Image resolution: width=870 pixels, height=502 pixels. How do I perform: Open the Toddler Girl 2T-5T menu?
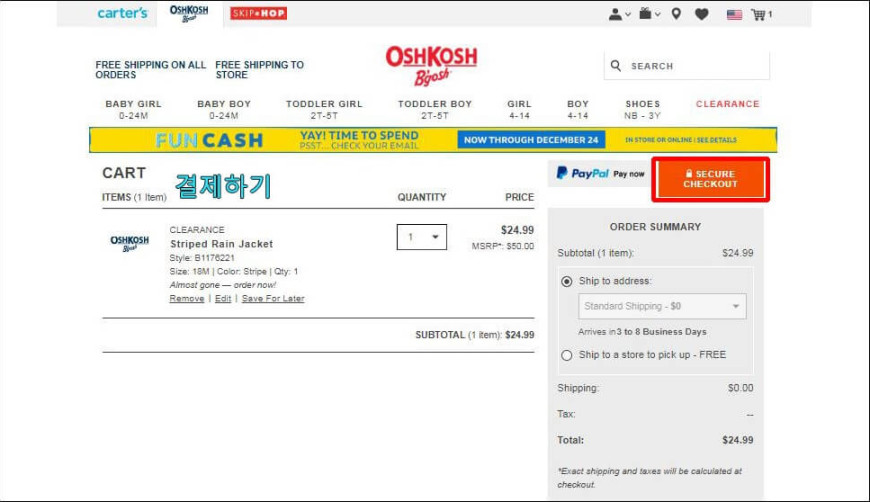(324, 109)
